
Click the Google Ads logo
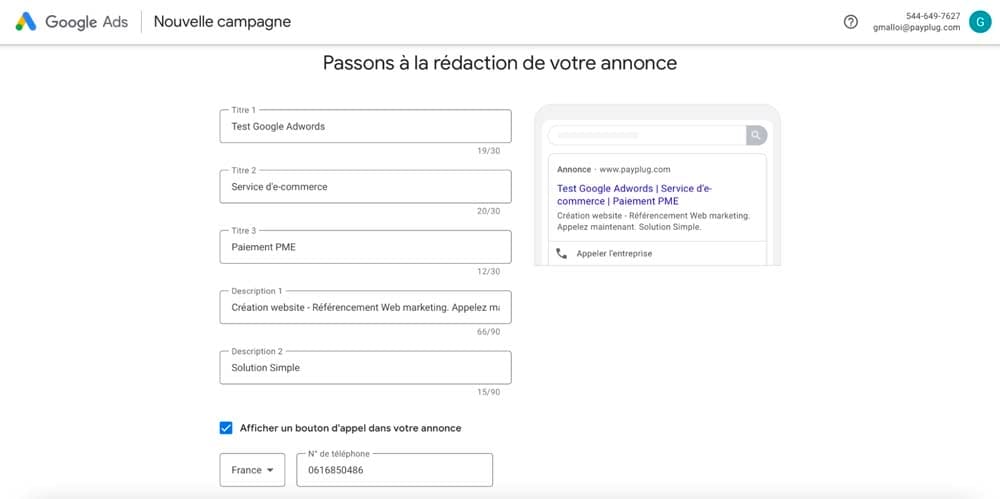click(x=71, y=22)
